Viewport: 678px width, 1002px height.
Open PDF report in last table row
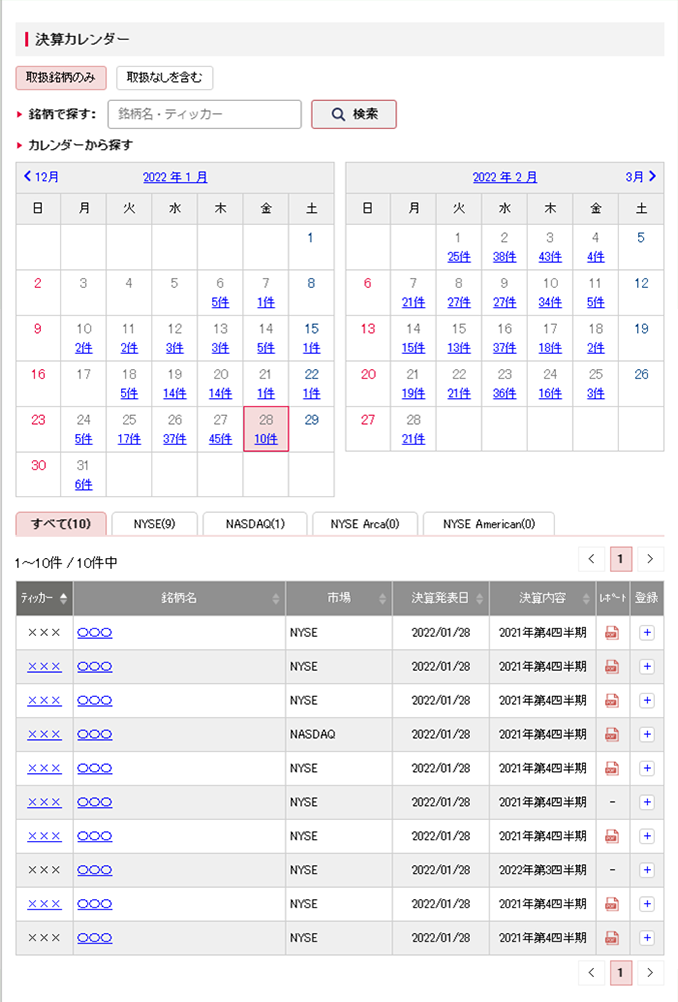point(612,938)
